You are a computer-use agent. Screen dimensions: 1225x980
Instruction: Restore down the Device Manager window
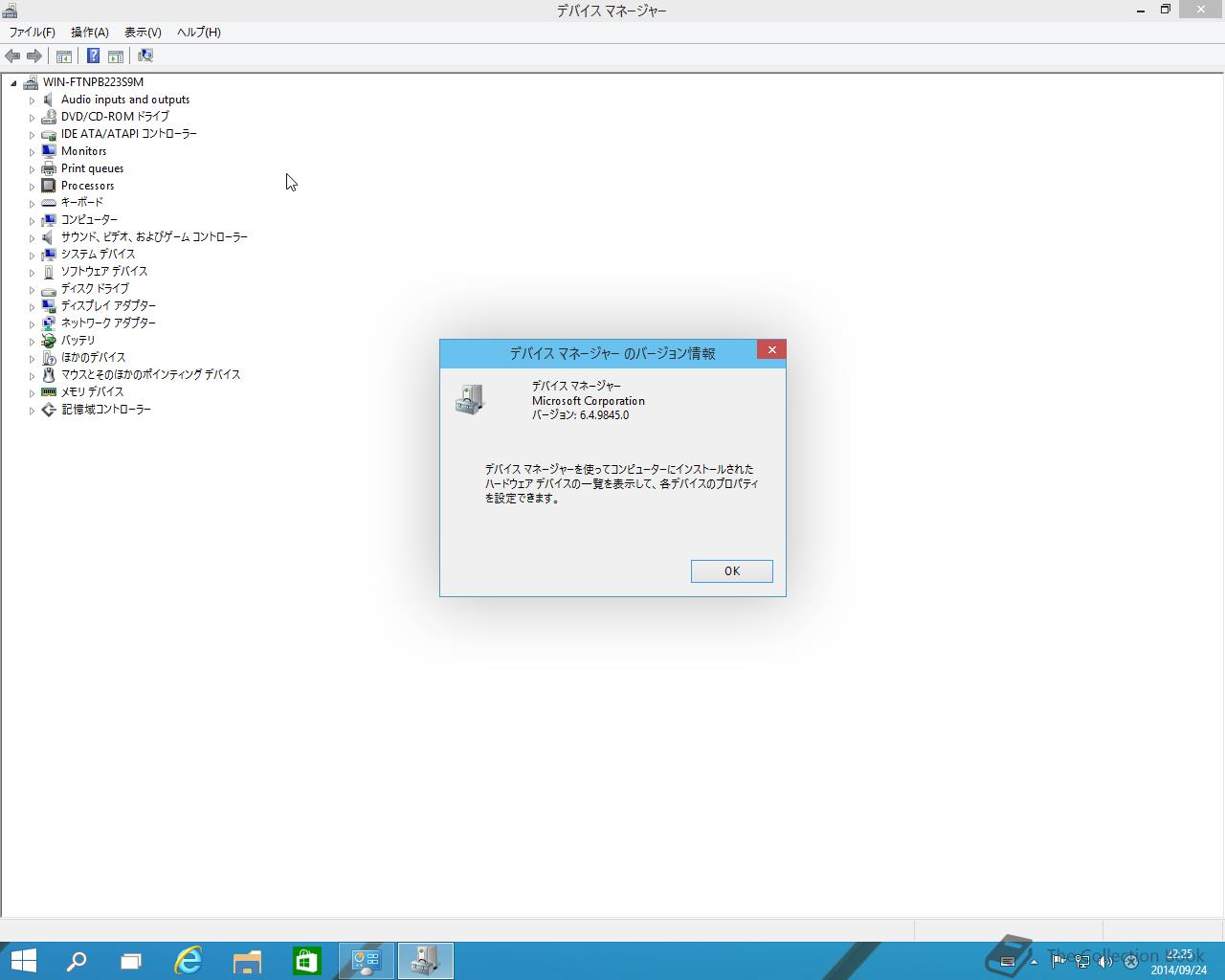(x=1166, y=10)
